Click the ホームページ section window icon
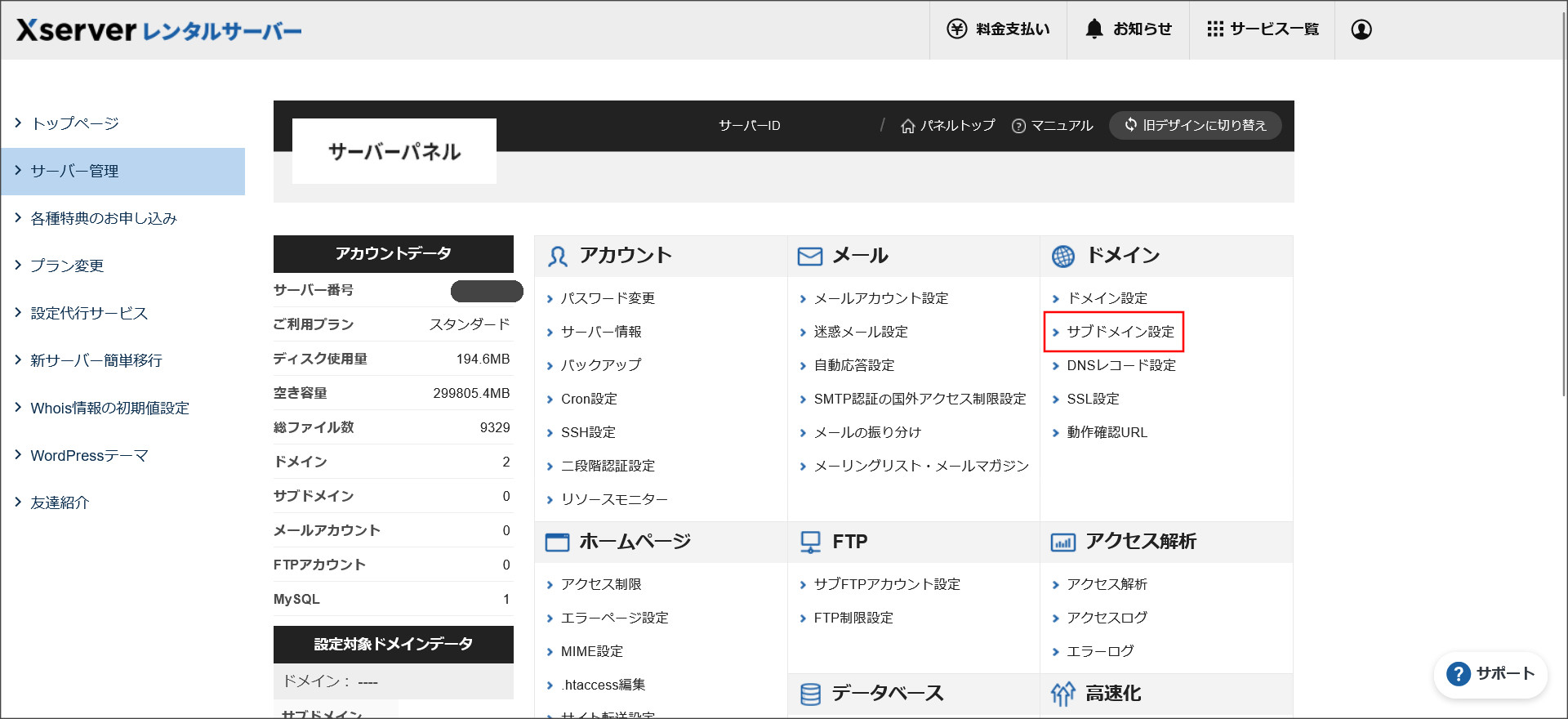Screen dimensions: 1568x719 tap(557, 542)
